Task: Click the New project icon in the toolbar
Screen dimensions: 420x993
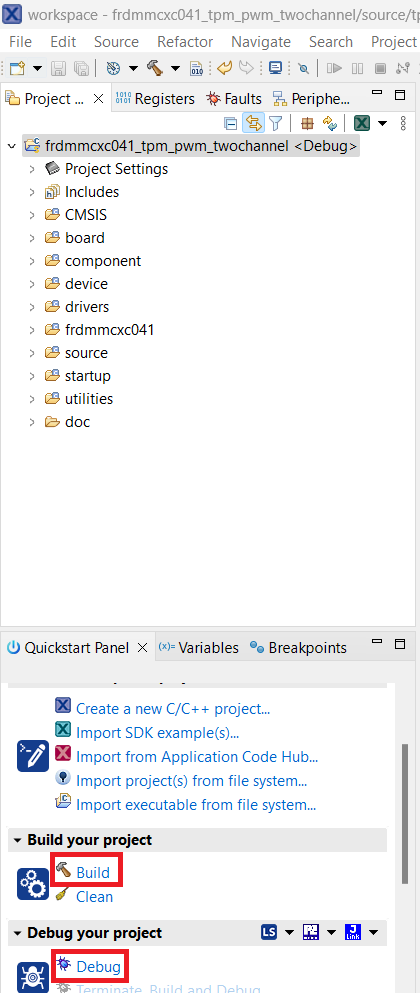Action: click(x=17, y=68)
